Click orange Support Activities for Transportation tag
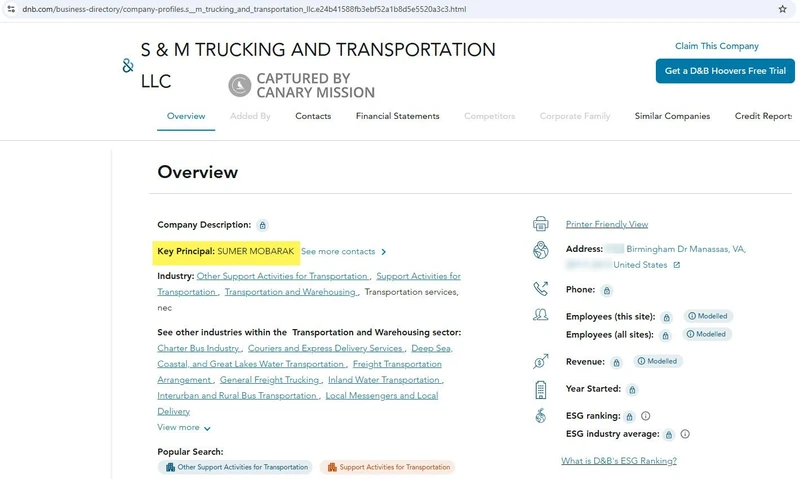The width and height of the screenshot is (800, 479). 387,467
